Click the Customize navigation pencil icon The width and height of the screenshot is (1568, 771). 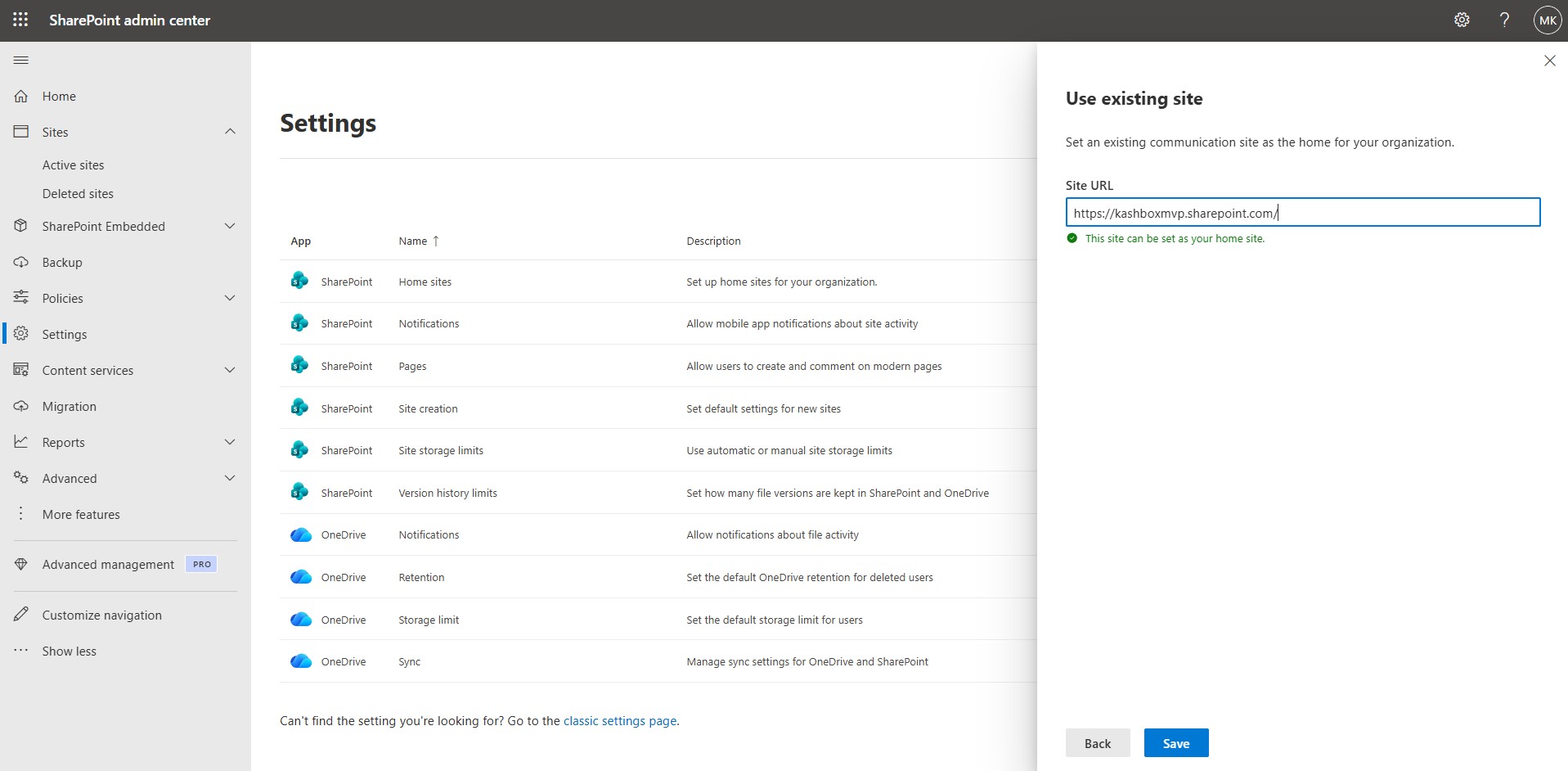21,615
